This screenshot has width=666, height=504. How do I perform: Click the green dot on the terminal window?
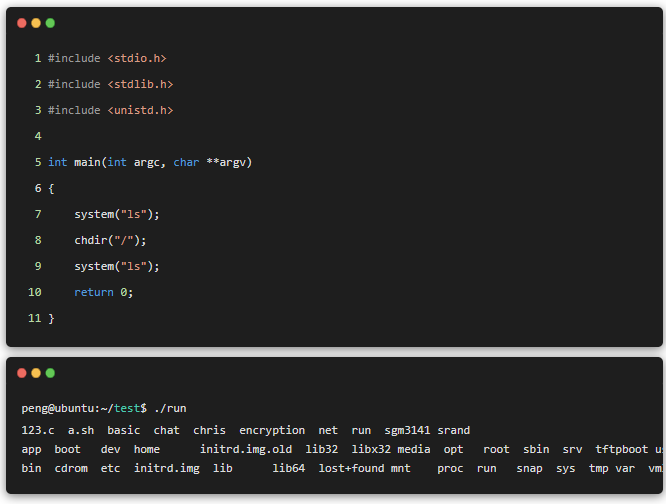50,373
